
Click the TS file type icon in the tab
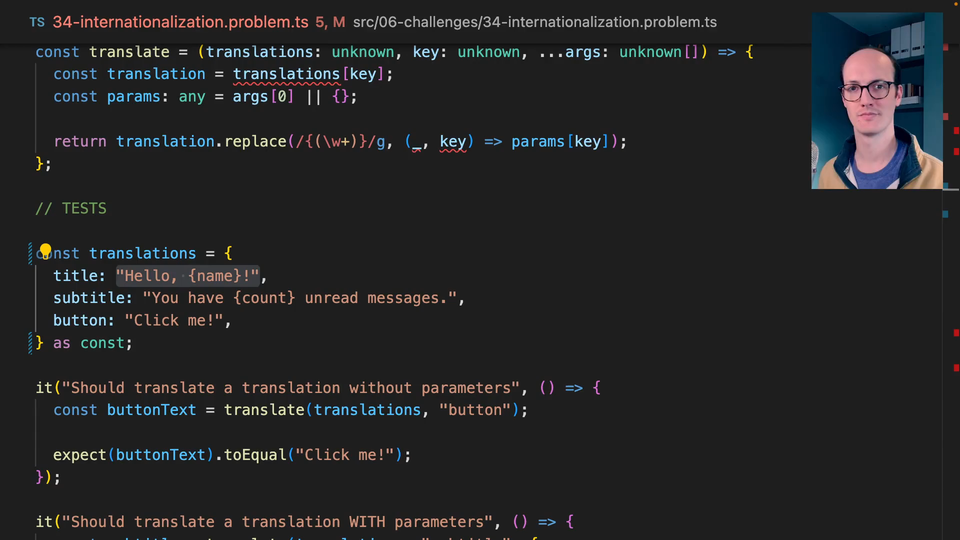[37, 22]
